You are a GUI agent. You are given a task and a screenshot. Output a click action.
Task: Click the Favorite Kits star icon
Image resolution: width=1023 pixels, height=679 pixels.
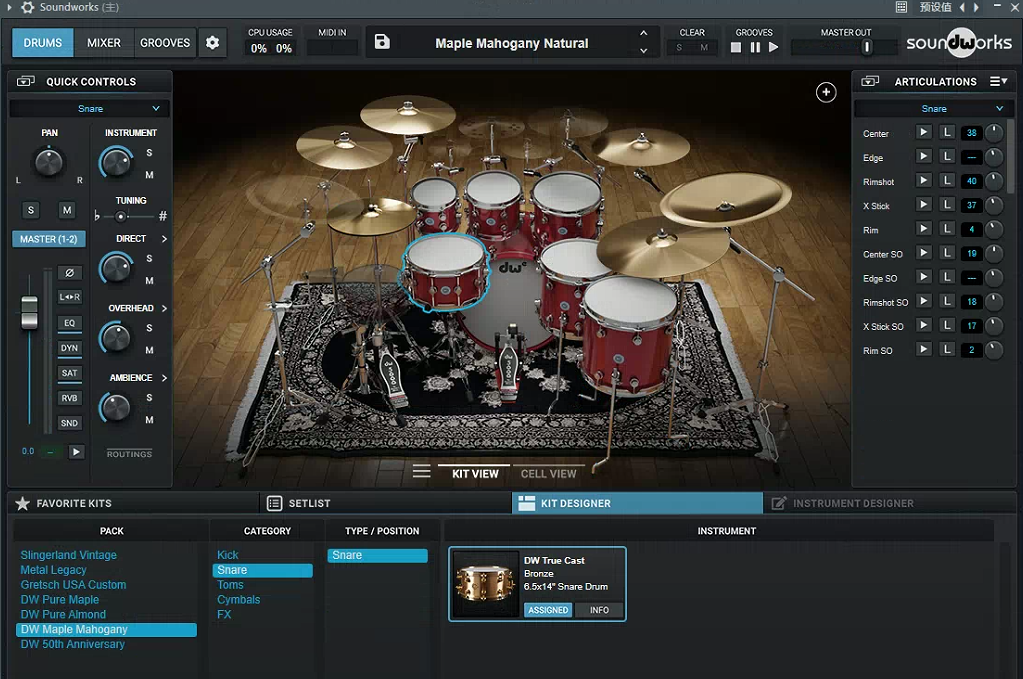pyautogui.click(x=23, y=503)
